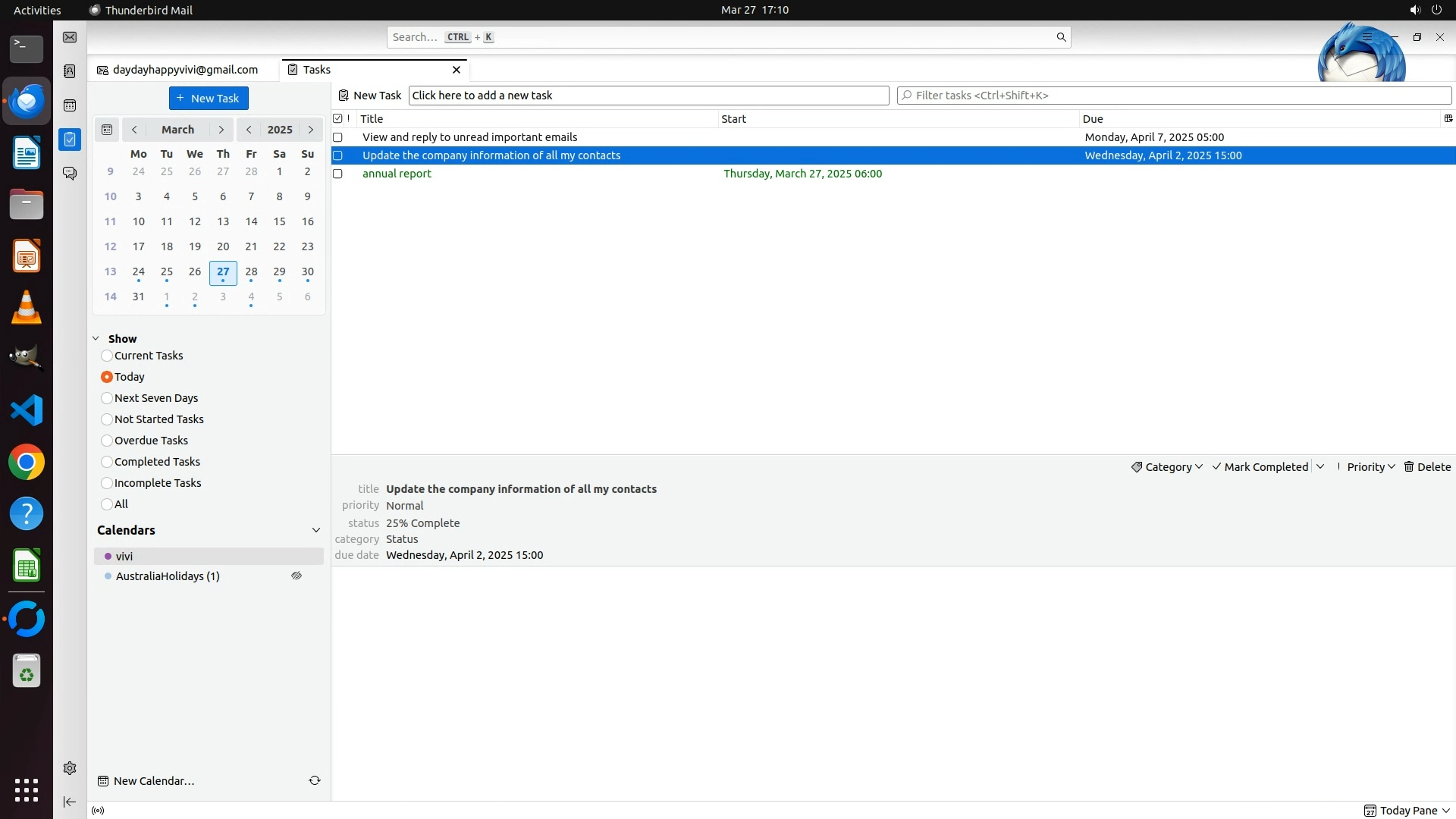Collapse the spaces toolbar arrow icon
The height and width of the screenshot is (819, 1456).
point(70,802)
